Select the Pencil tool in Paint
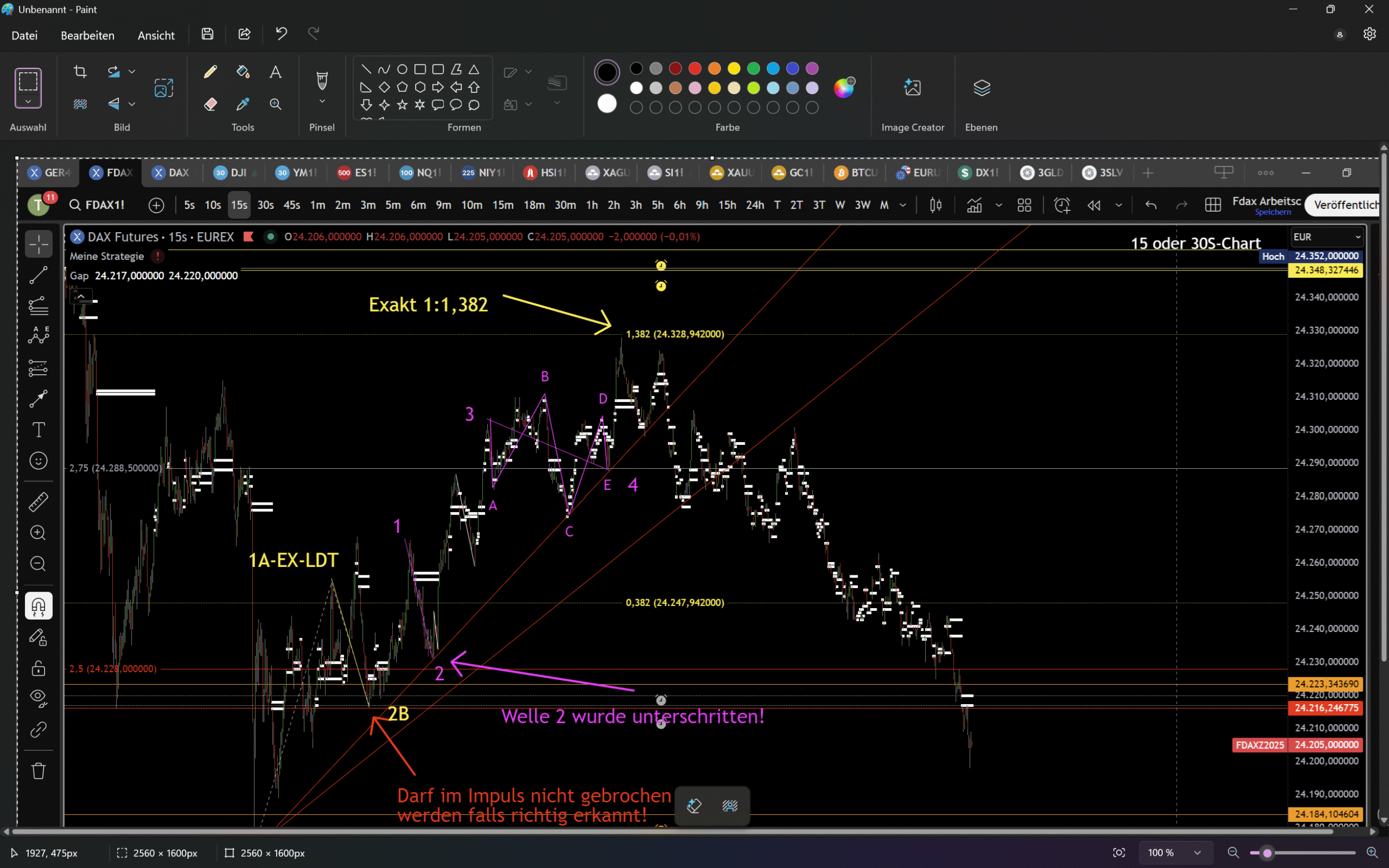The height and width of the screenshot is (868, 1389). [x=210, y=72]
